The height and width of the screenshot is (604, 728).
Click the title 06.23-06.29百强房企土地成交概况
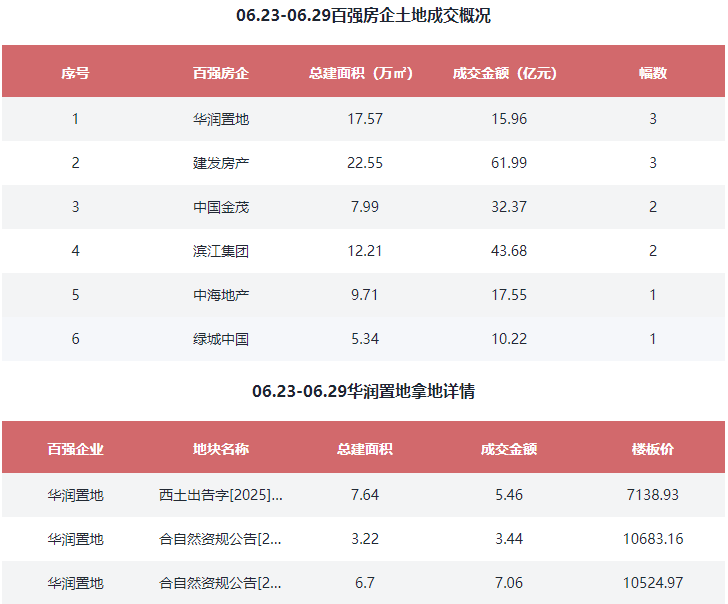click(364, 15)
